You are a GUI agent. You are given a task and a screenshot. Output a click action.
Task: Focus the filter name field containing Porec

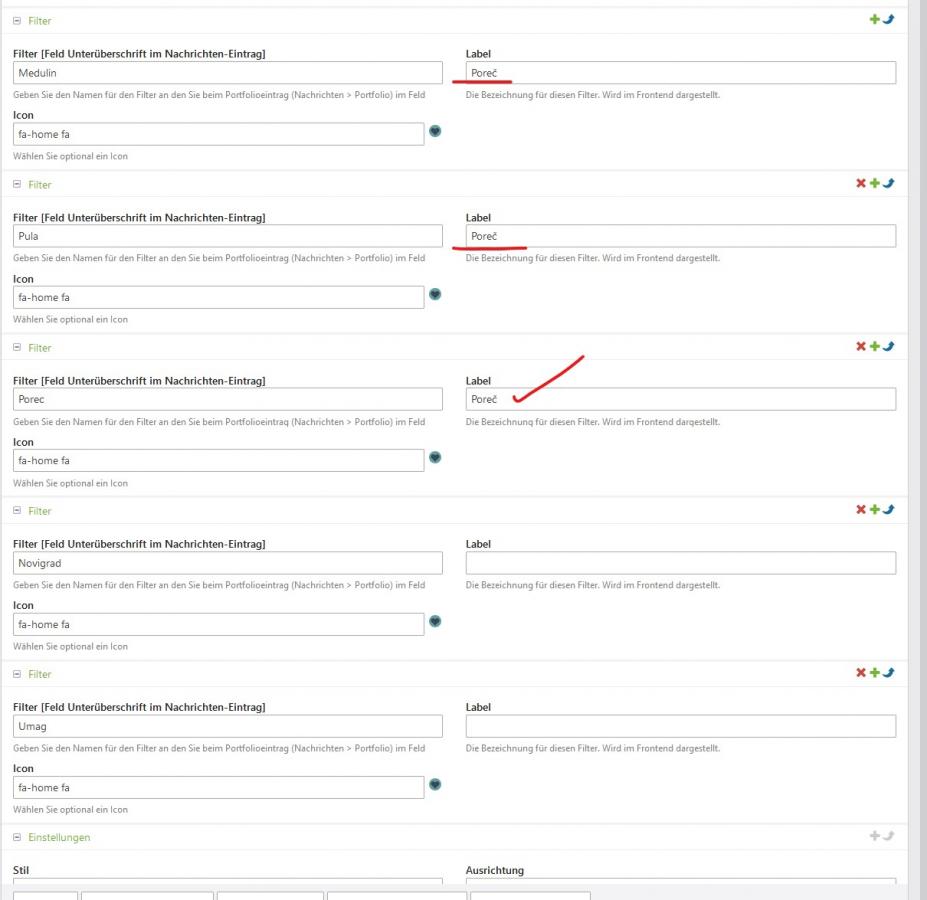pos(227,400)
